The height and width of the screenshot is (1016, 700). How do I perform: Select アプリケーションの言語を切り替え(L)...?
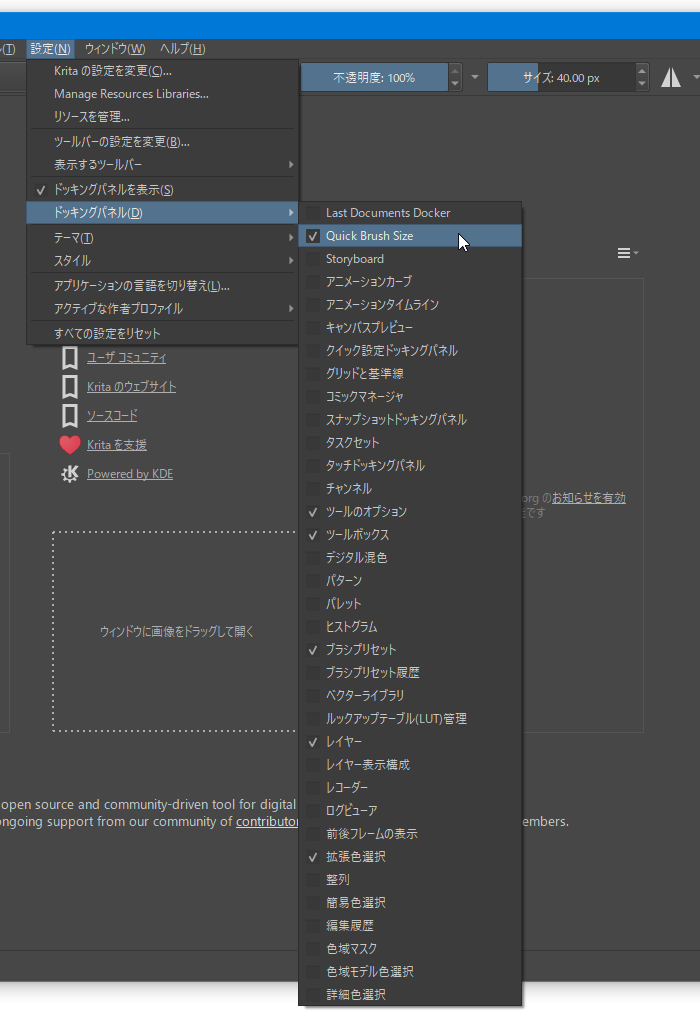(x=162, y=286)
